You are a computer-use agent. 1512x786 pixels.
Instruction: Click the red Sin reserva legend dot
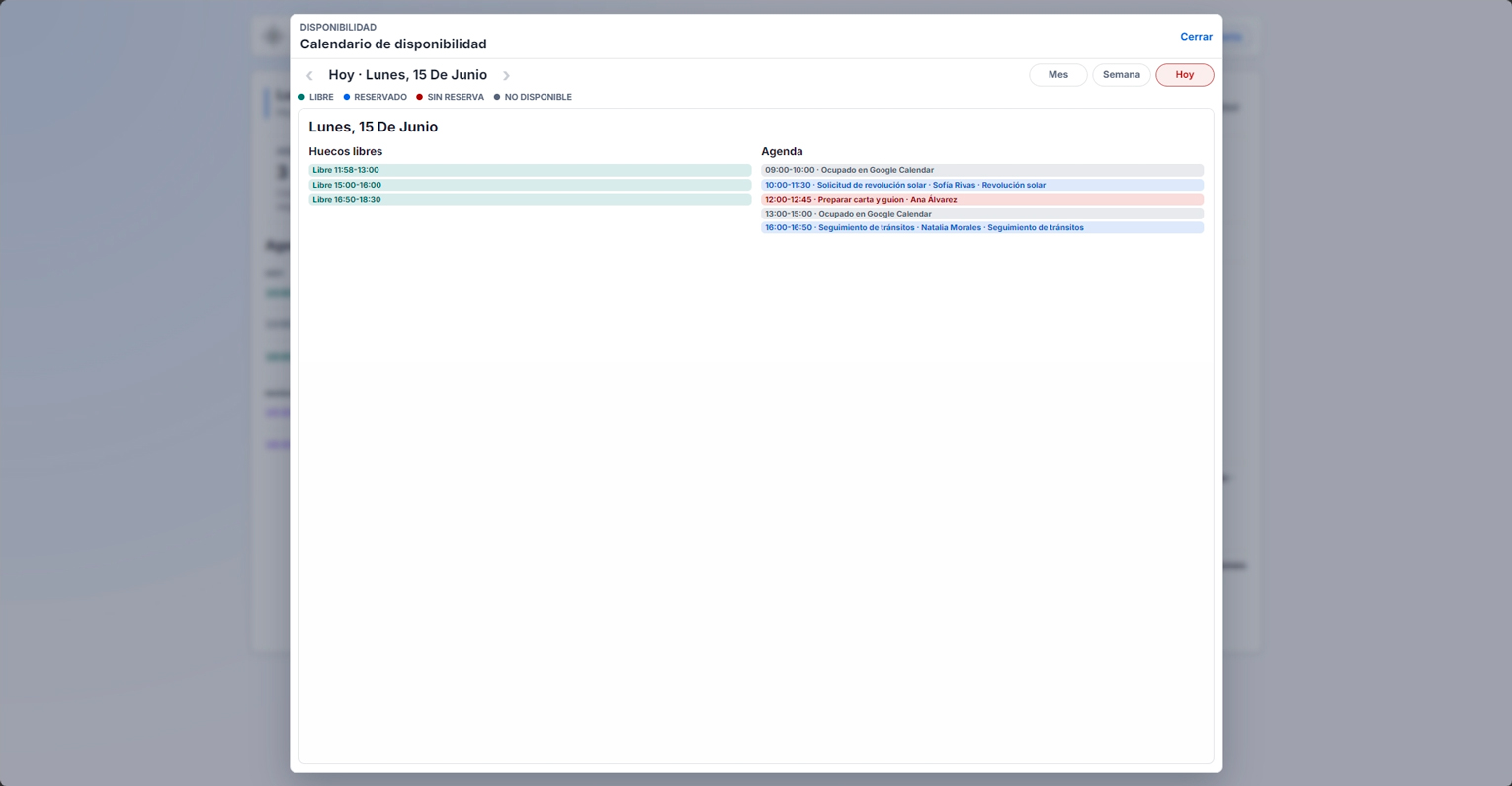coord(419,97)
